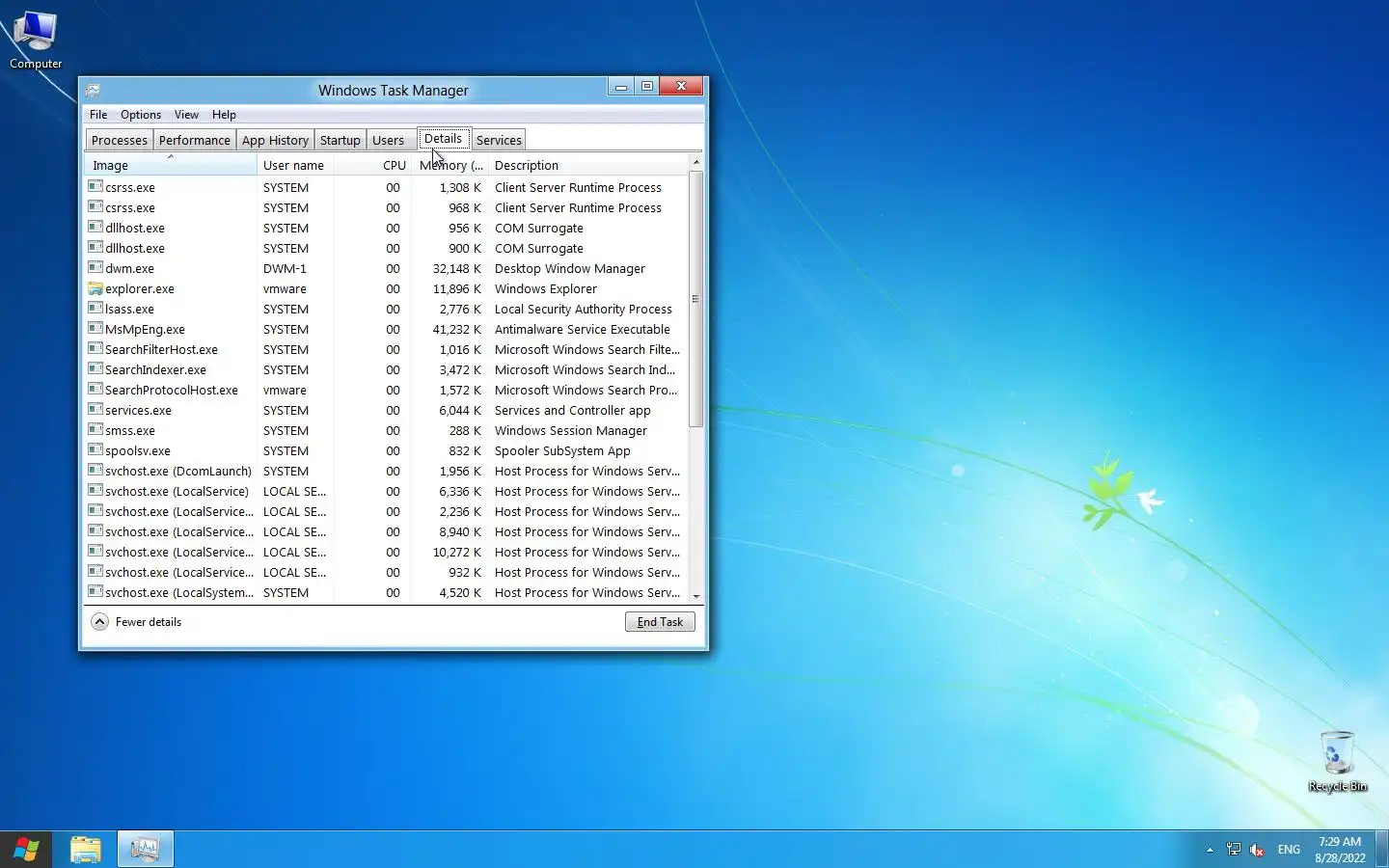Sort by the Description column header
Image resolution: width=1389 pixels, height=868 pixels.
(x=588, y=165)
